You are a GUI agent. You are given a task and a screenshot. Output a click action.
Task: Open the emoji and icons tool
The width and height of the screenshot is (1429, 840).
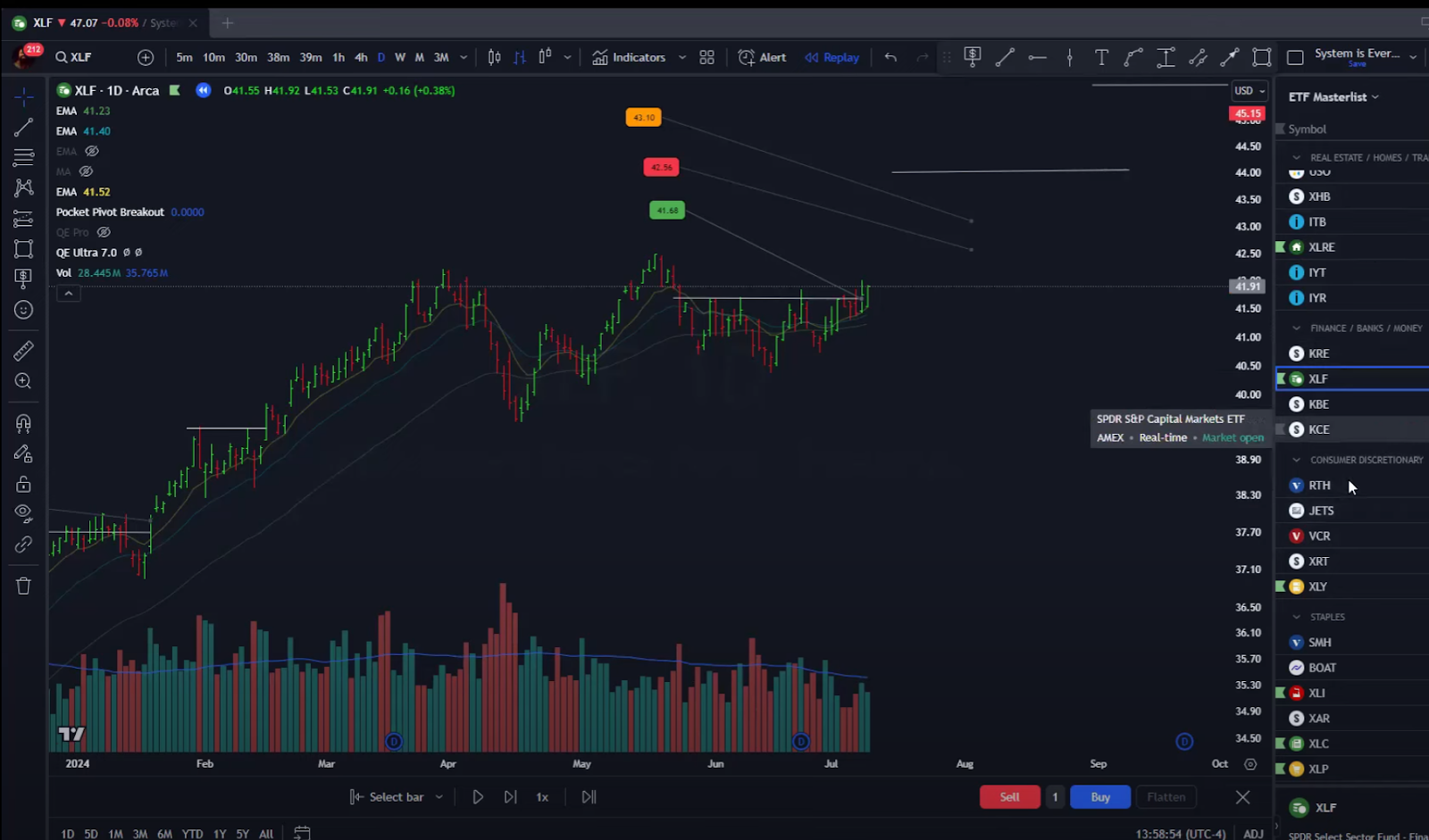(23, 310)
